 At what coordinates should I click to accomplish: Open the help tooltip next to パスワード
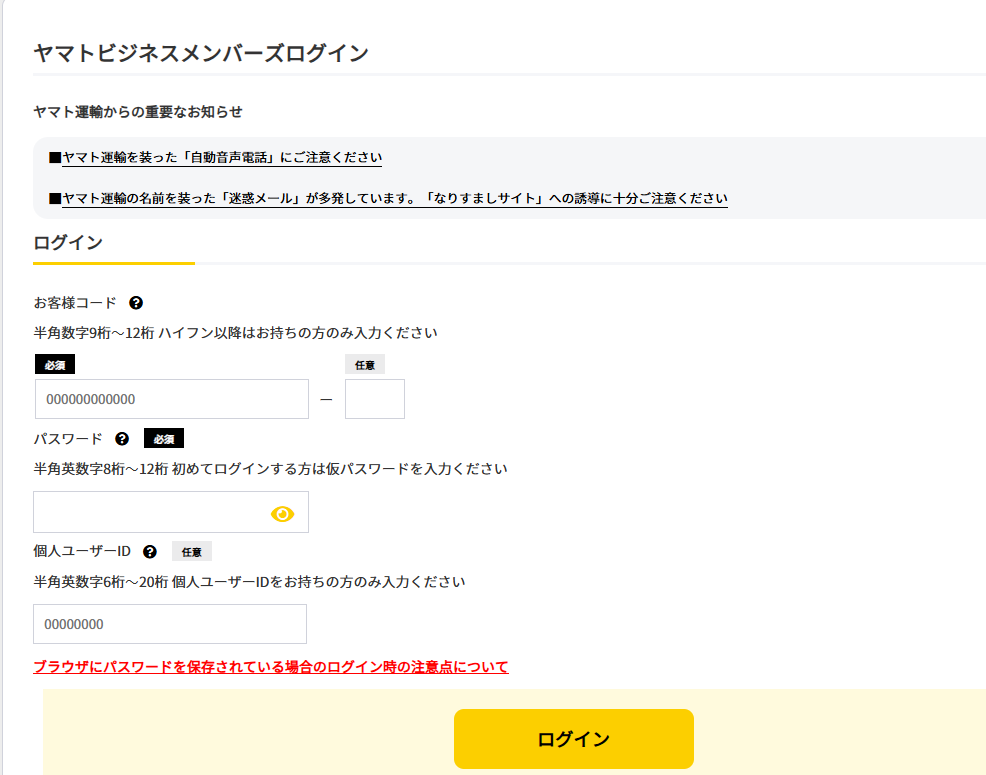122,439
